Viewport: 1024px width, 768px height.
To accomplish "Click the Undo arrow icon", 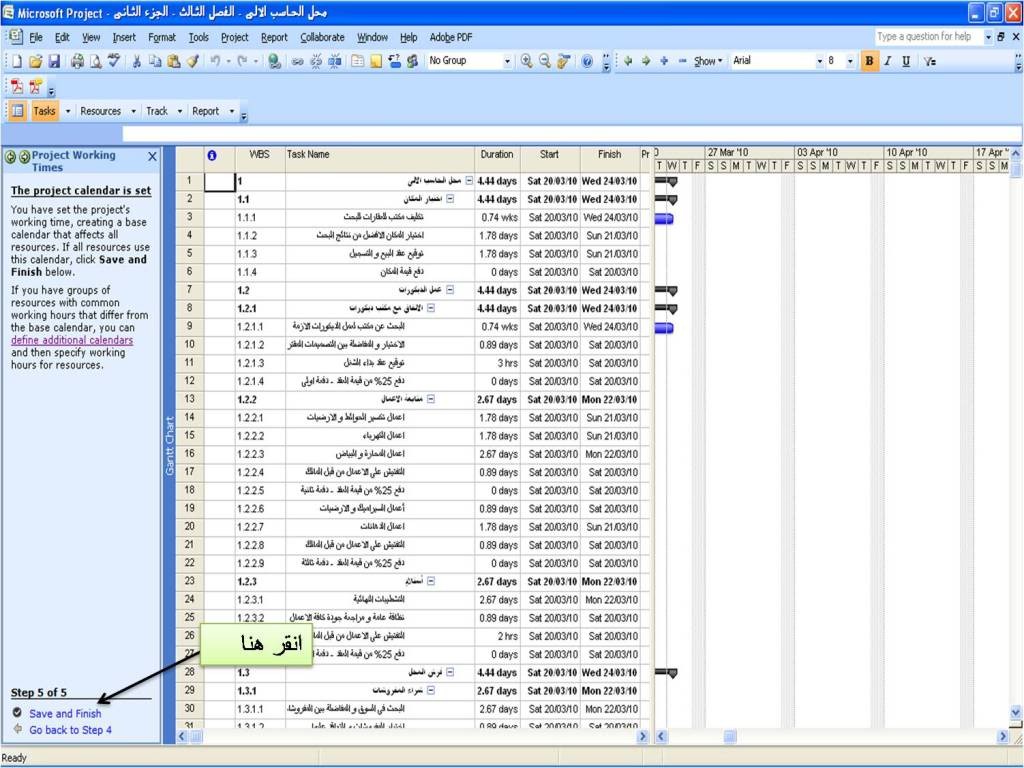I will coord(215,61).
